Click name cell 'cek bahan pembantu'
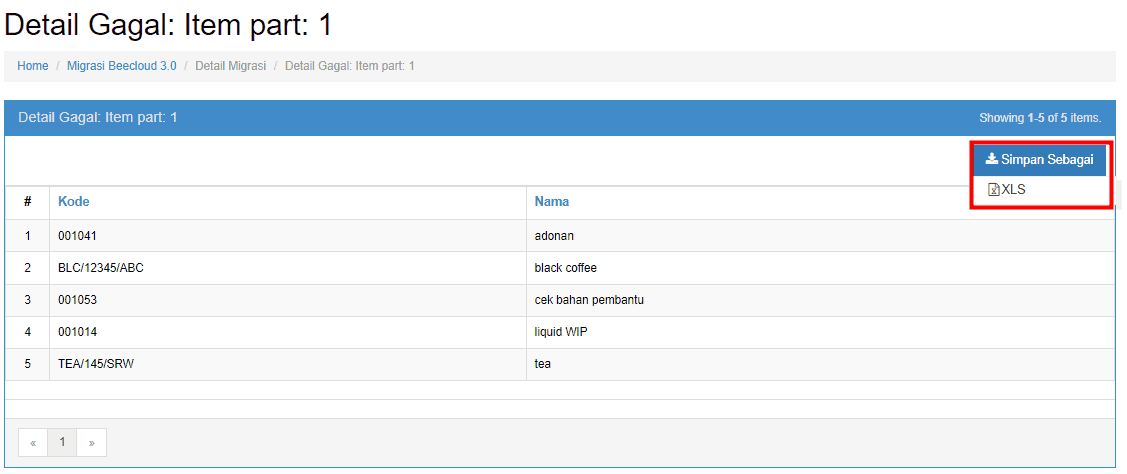This screenshot has width=1127, height=474. pyautogui.click(x=821, y=301)
